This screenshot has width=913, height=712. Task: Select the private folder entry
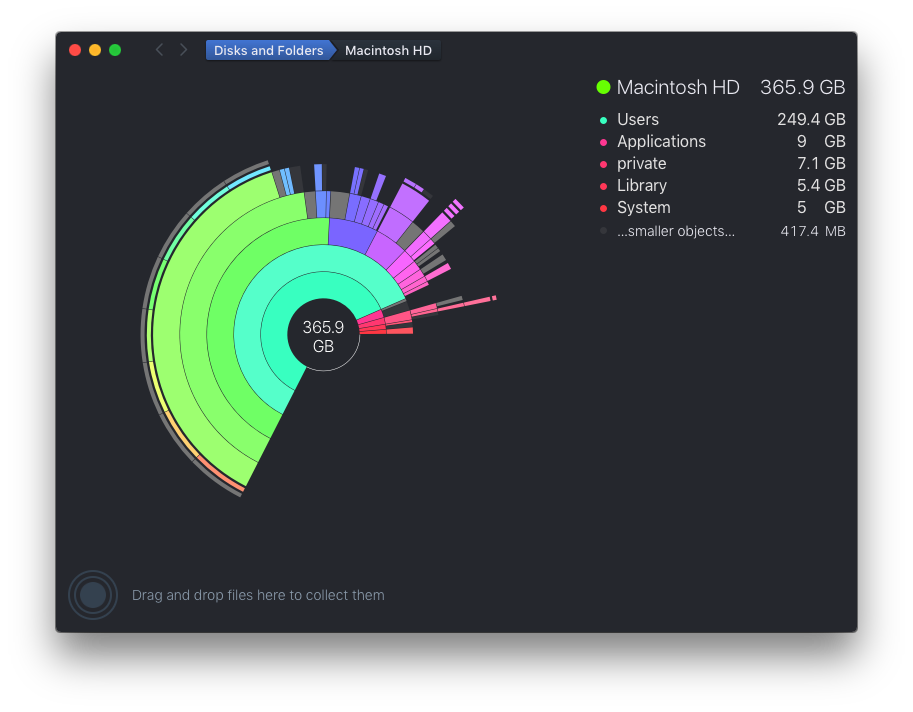pos(641,164)
